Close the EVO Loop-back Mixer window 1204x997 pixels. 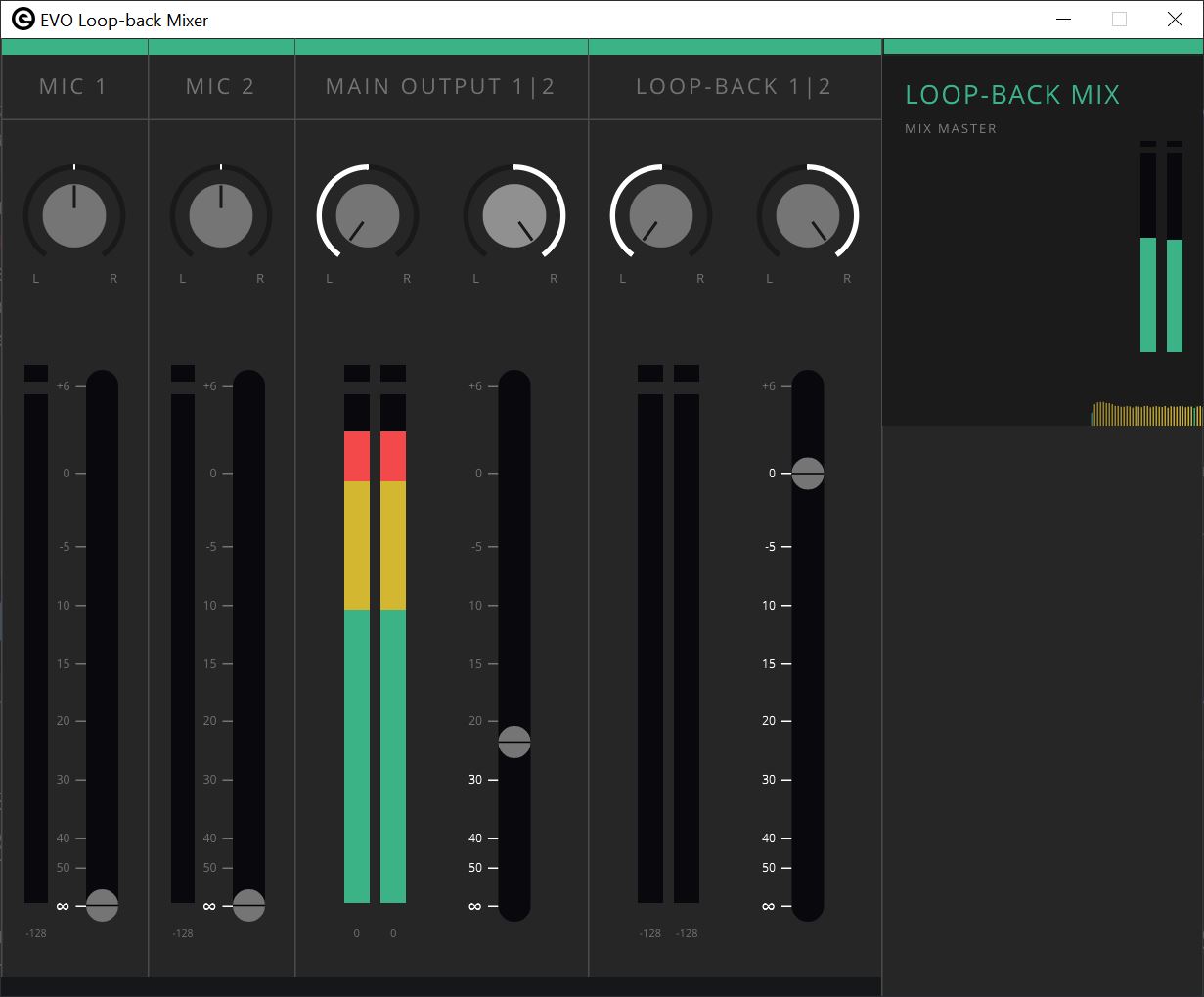(x=1175, y=20)
